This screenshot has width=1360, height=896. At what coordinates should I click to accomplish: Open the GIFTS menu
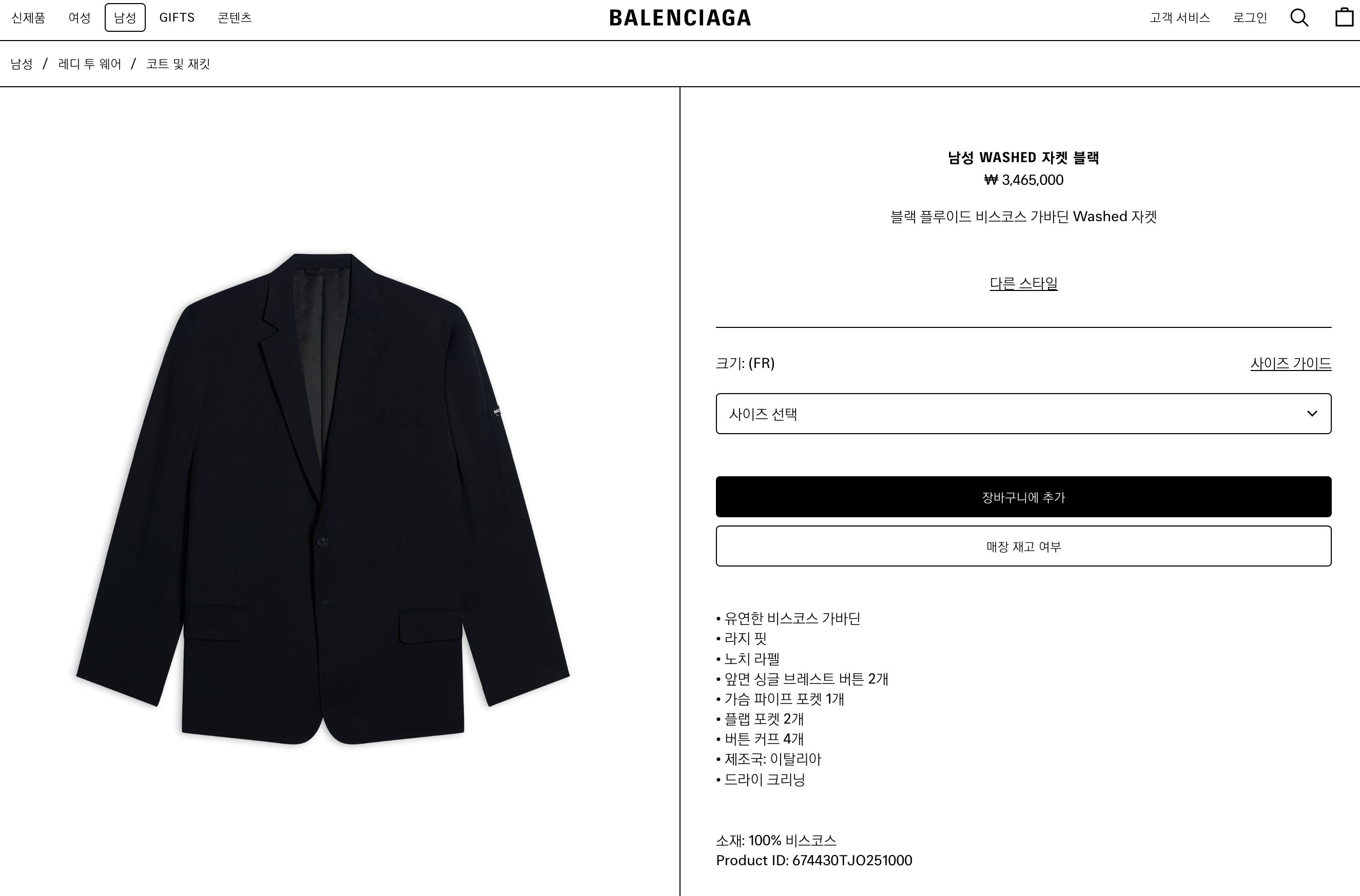(x=177, y=18)
